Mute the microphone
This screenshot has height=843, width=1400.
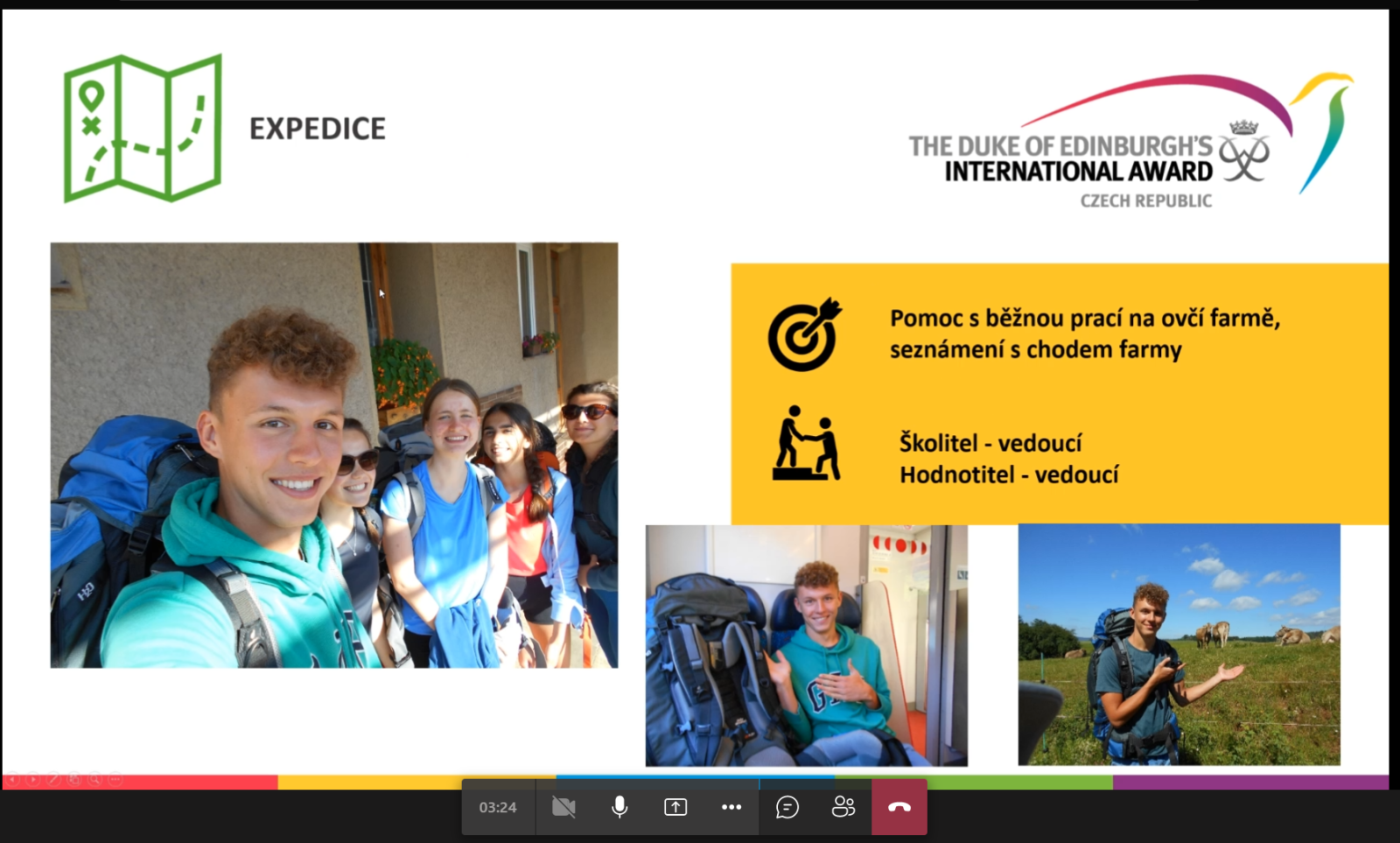pos(619,807)
